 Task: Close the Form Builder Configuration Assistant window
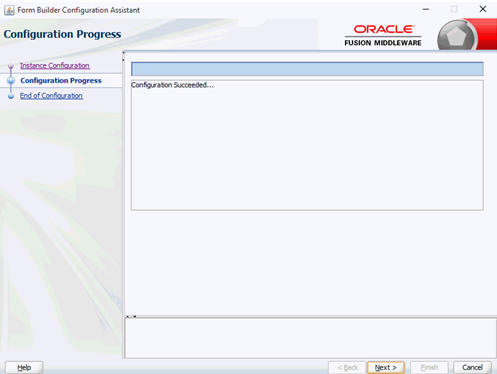(x=483, y=9)
